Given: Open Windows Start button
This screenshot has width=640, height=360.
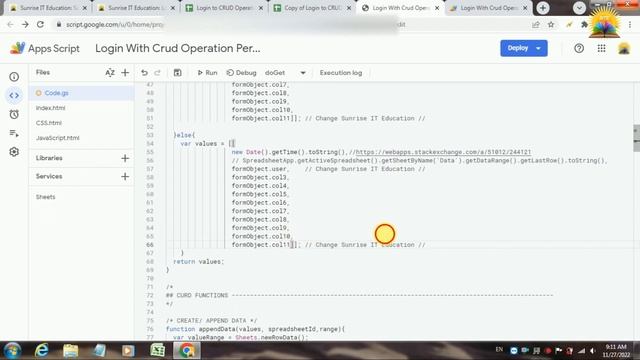Looking at the screenshot, I should (x=12, y=350).
